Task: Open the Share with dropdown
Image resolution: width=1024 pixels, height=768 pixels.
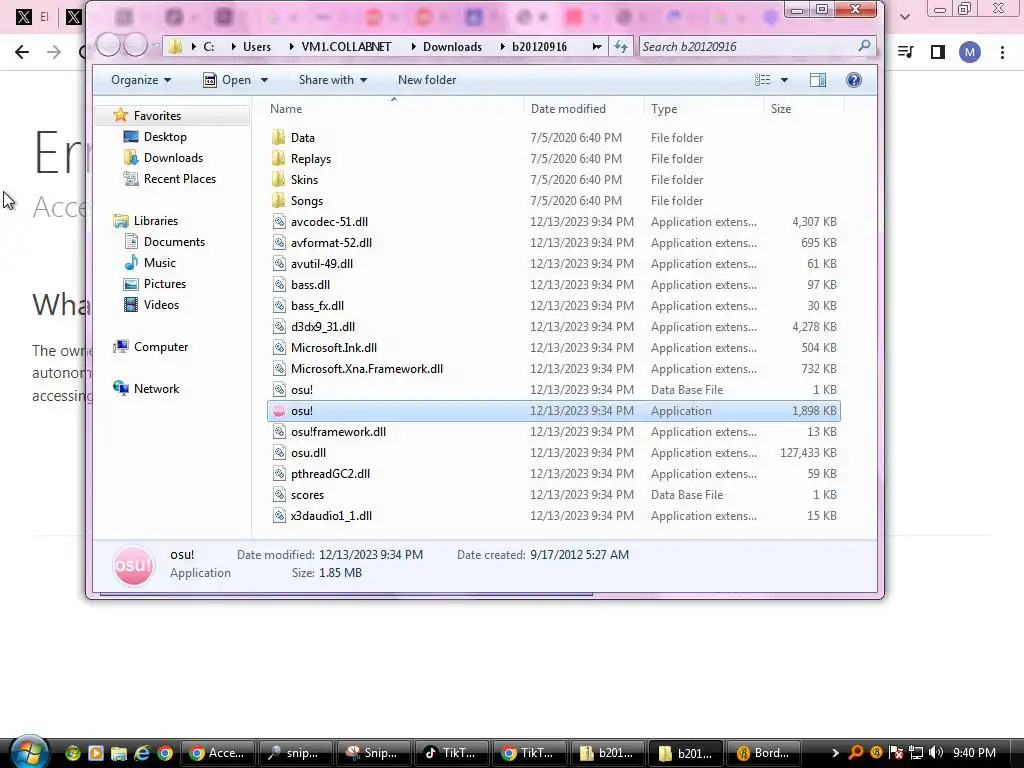Action: [333, 80]
